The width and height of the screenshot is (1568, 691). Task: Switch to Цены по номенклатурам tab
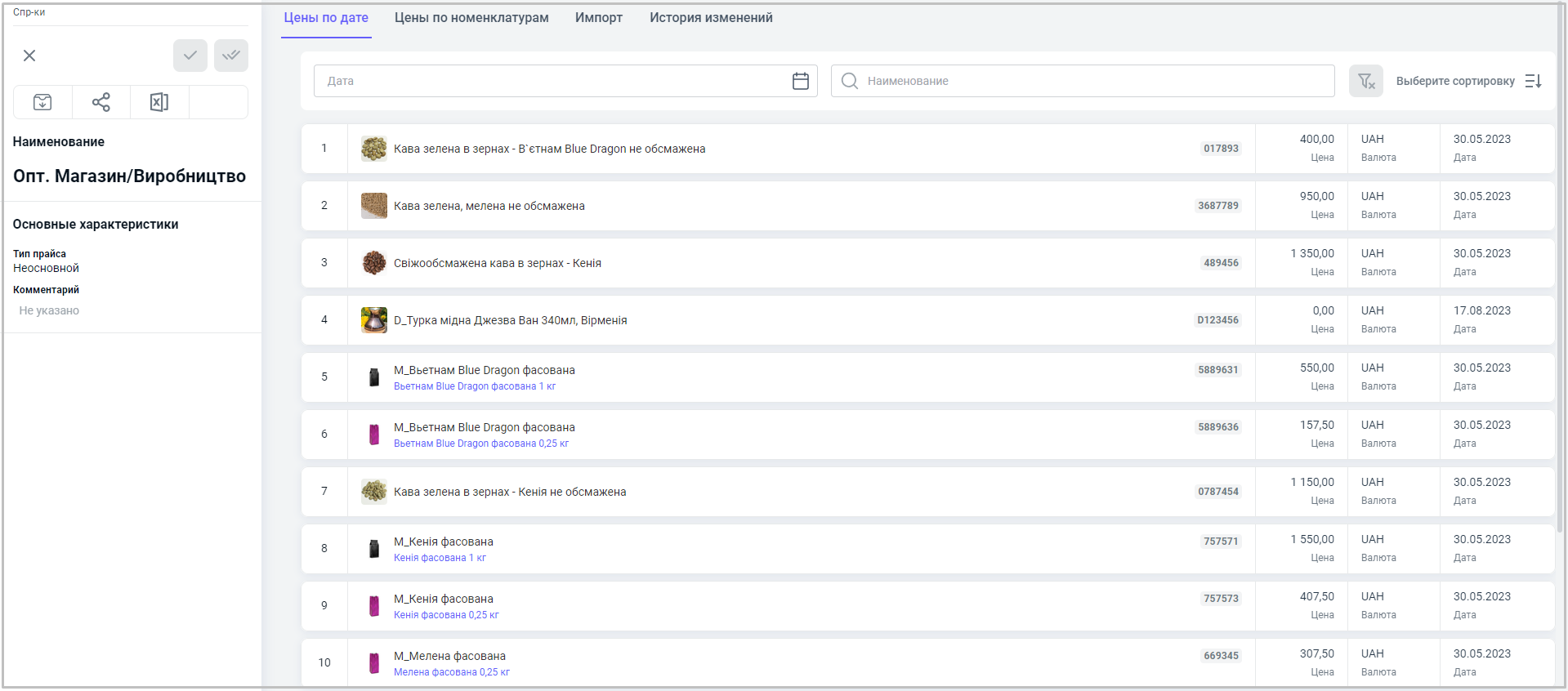click(x=471, y=18)
